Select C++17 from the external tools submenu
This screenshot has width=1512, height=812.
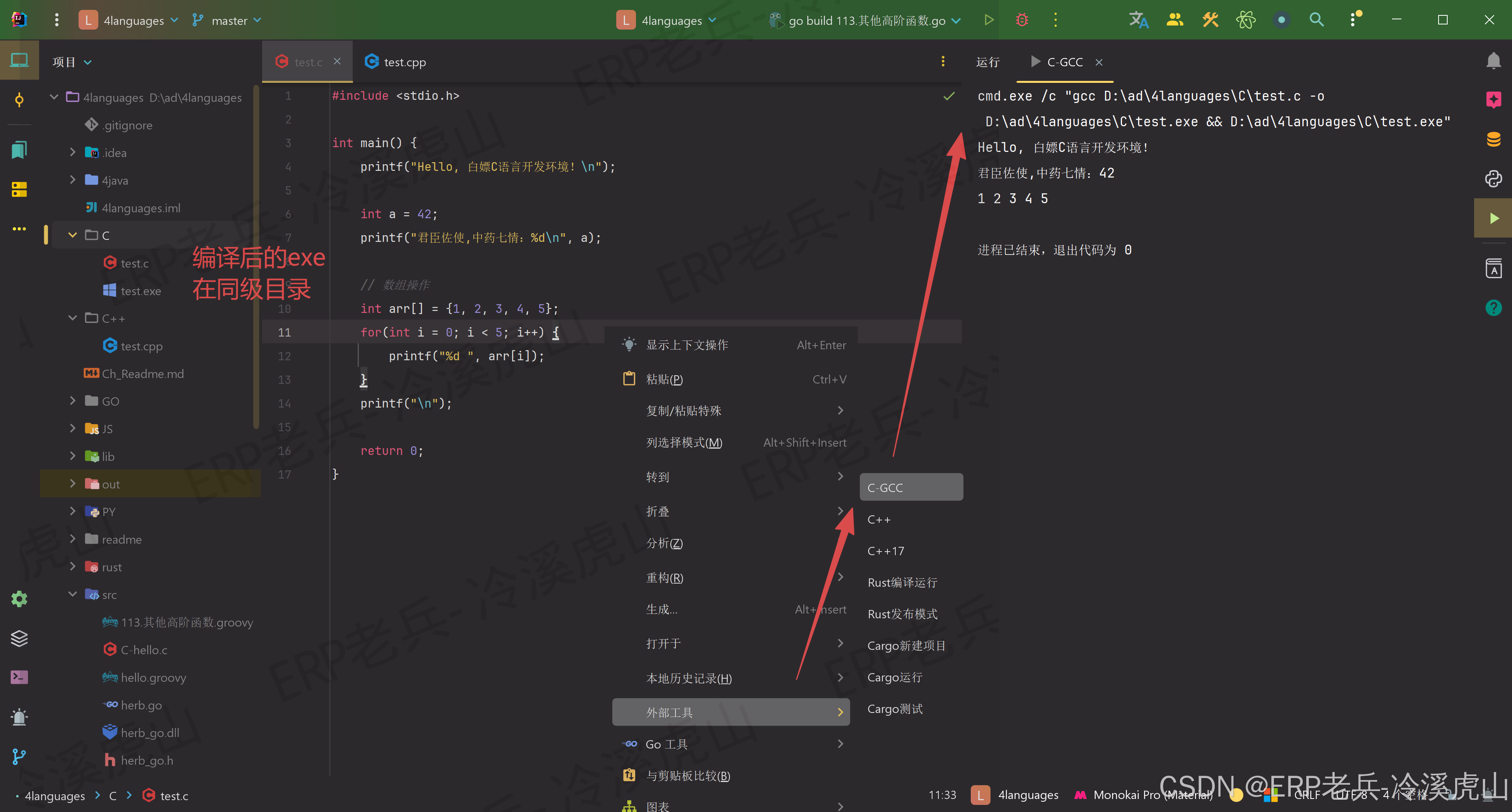tap(885, 550)
